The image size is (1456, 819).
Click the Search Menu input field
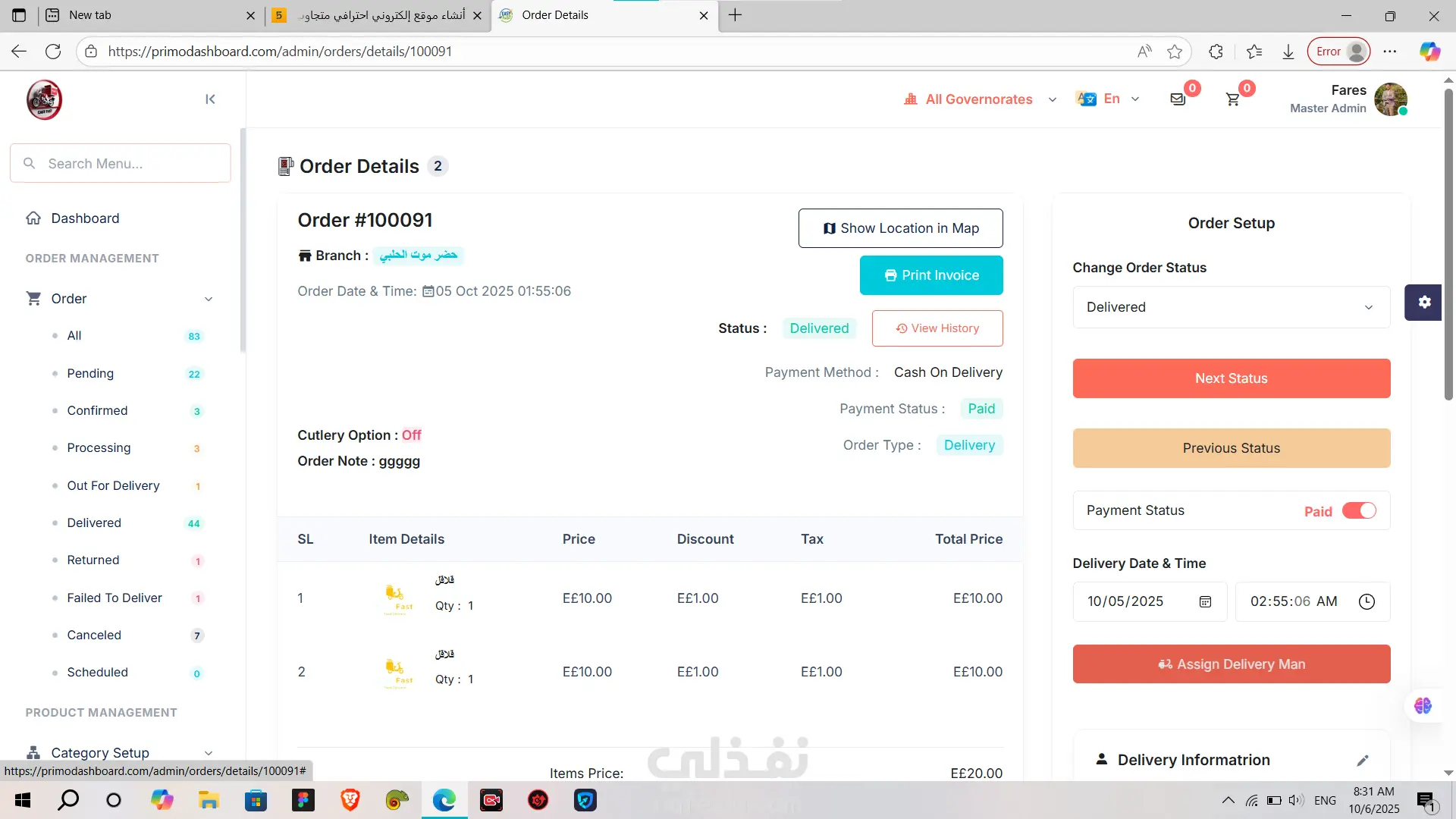click(121, 164)
